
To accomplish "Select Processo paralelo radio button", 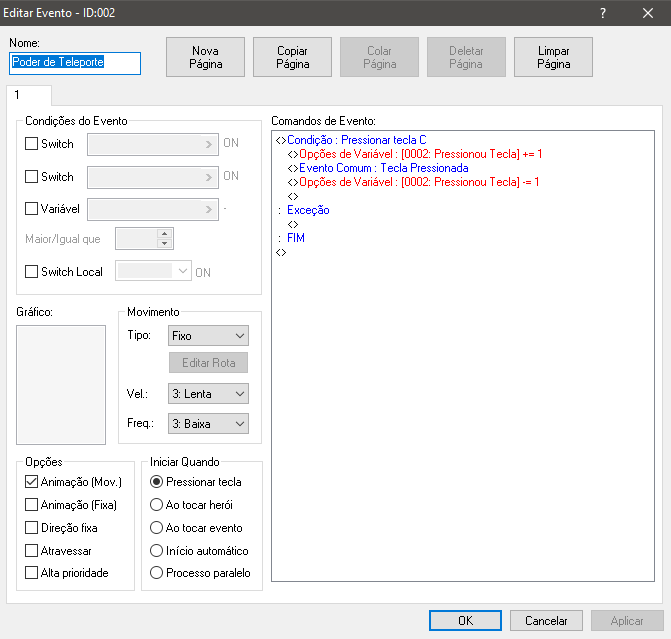I will pyautogui.click(x=157, y=573).
